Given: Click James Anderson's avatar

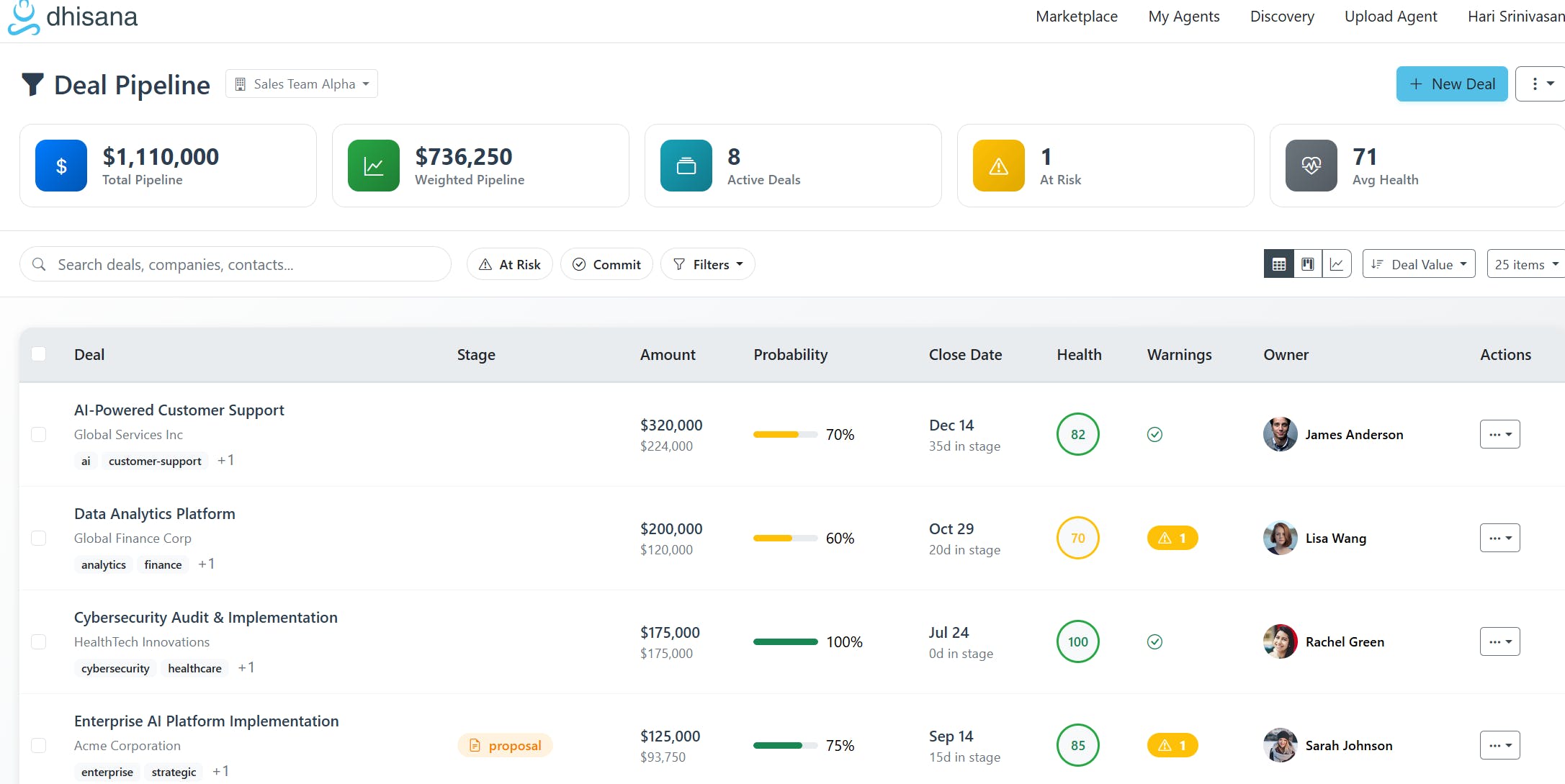Looking at the screenshot, I should click(1280, 434).
